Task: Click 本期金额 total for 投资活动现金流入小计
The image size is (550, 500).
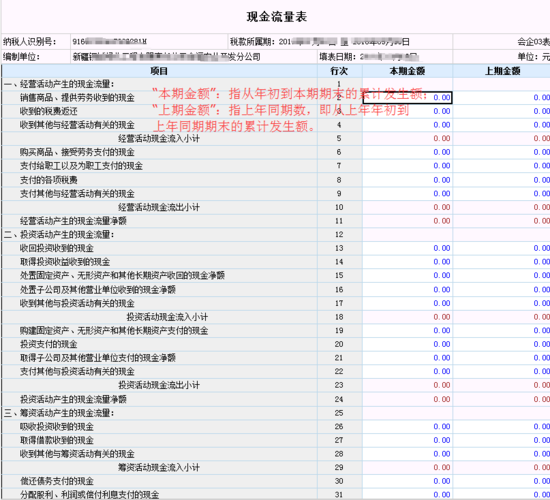Action: pyautogui.click(x=407, y=317)
